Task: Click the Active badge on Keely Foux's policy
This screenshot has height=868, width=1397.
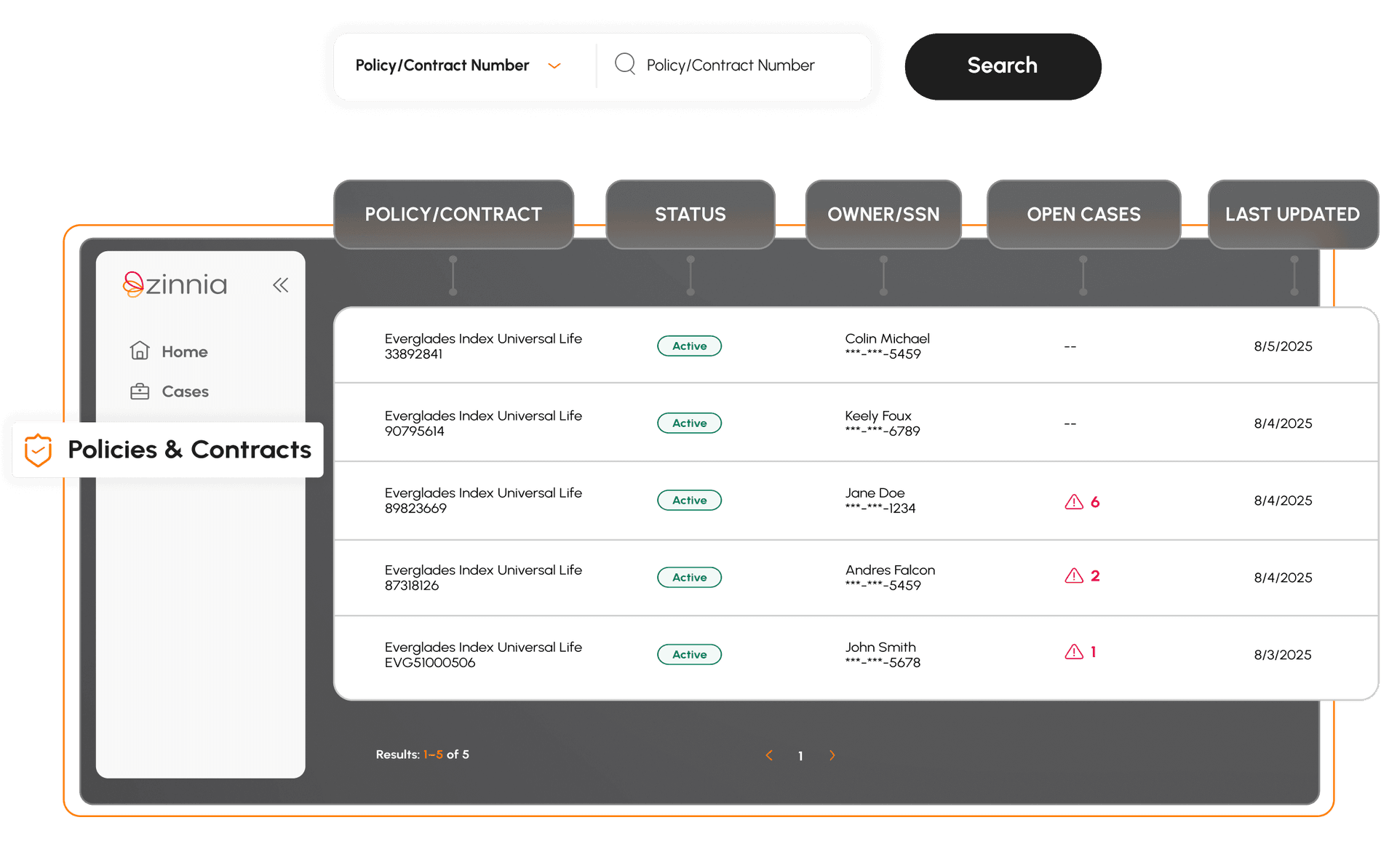Action: coord(689,423)
